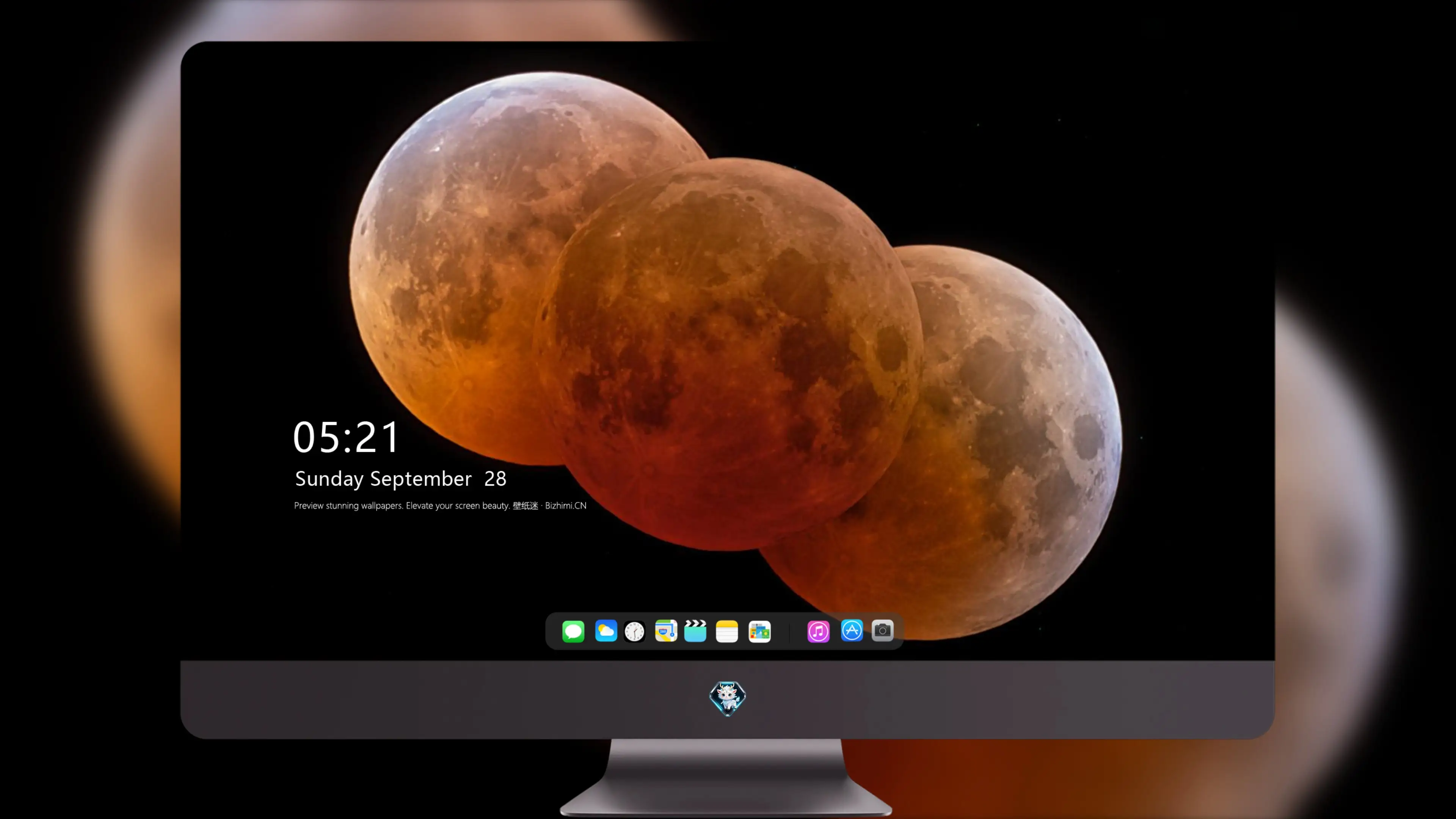Viewport: 1456px width, 819px height.
Task: Click the 05:21 clock display
Action: tap(346, 437)
